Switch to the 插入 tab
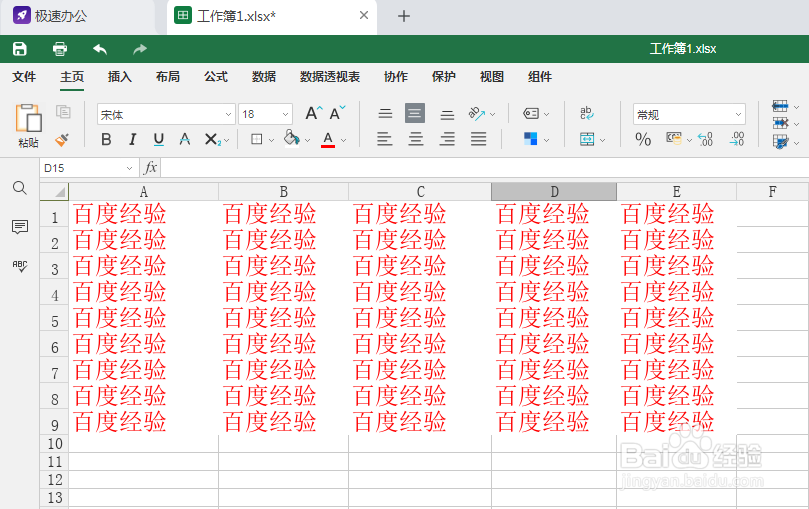Viewport: 809px width, 509px height. pos(120,77)
